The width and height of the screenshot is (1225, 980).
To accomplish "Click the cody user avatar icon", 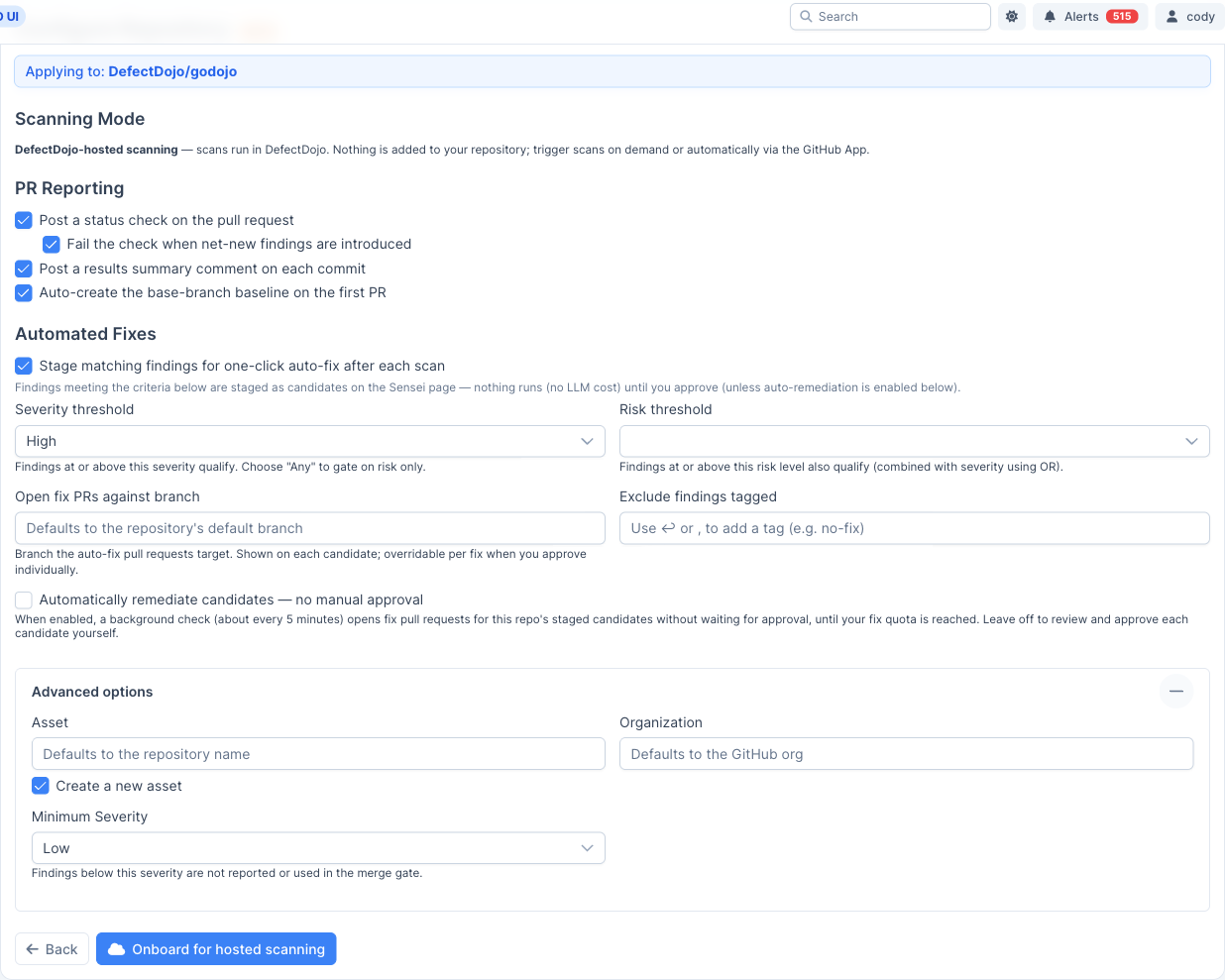I will pyautogui.click(x=1172, y=17).
